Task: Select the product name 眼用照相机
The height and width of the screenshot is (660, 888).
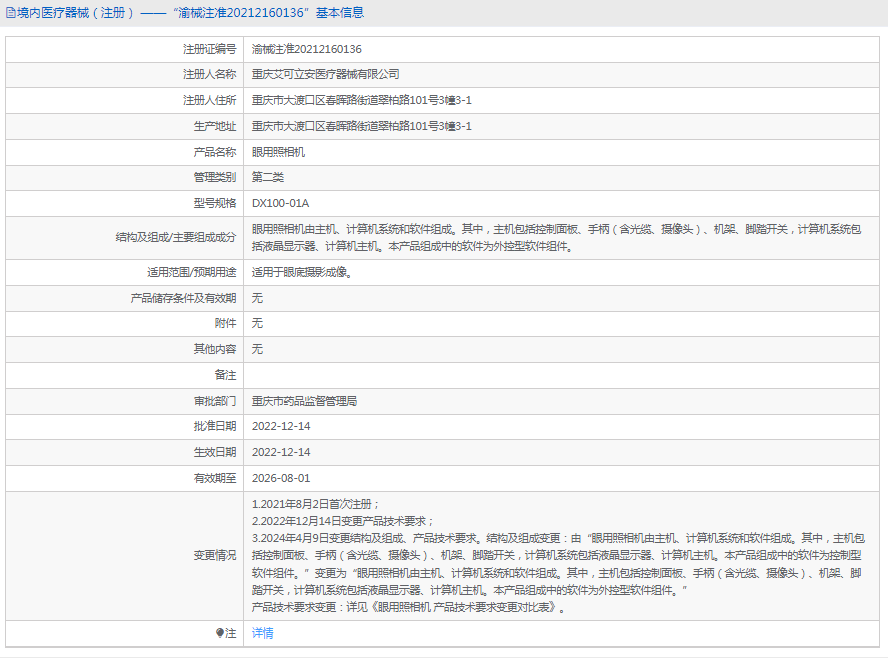Action: (278, 153)
